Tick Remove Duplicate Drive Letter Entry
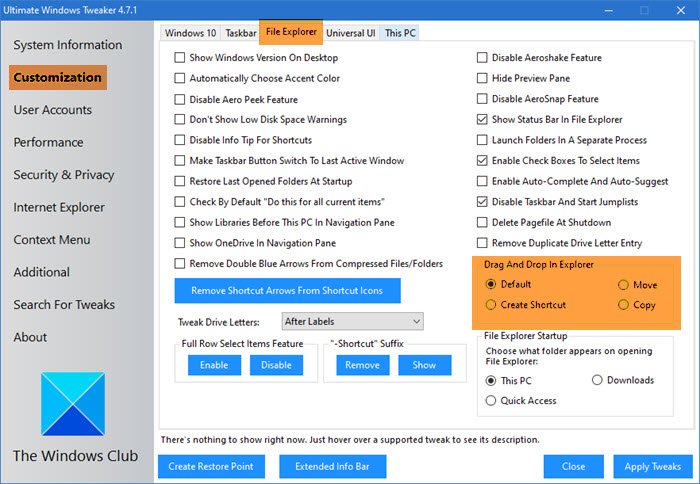Screen dimensions: 700x484 (482, 243)
